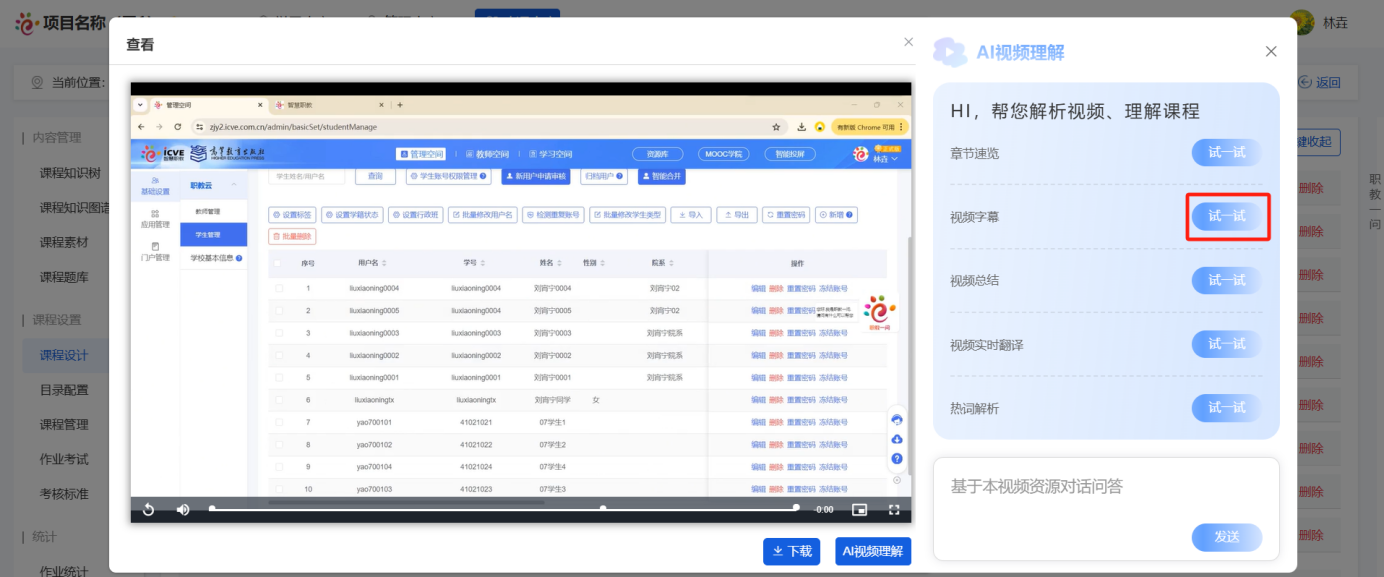Mute the video with the speaker icon
The image size is (1384, 577).
(x=183, y=510)
